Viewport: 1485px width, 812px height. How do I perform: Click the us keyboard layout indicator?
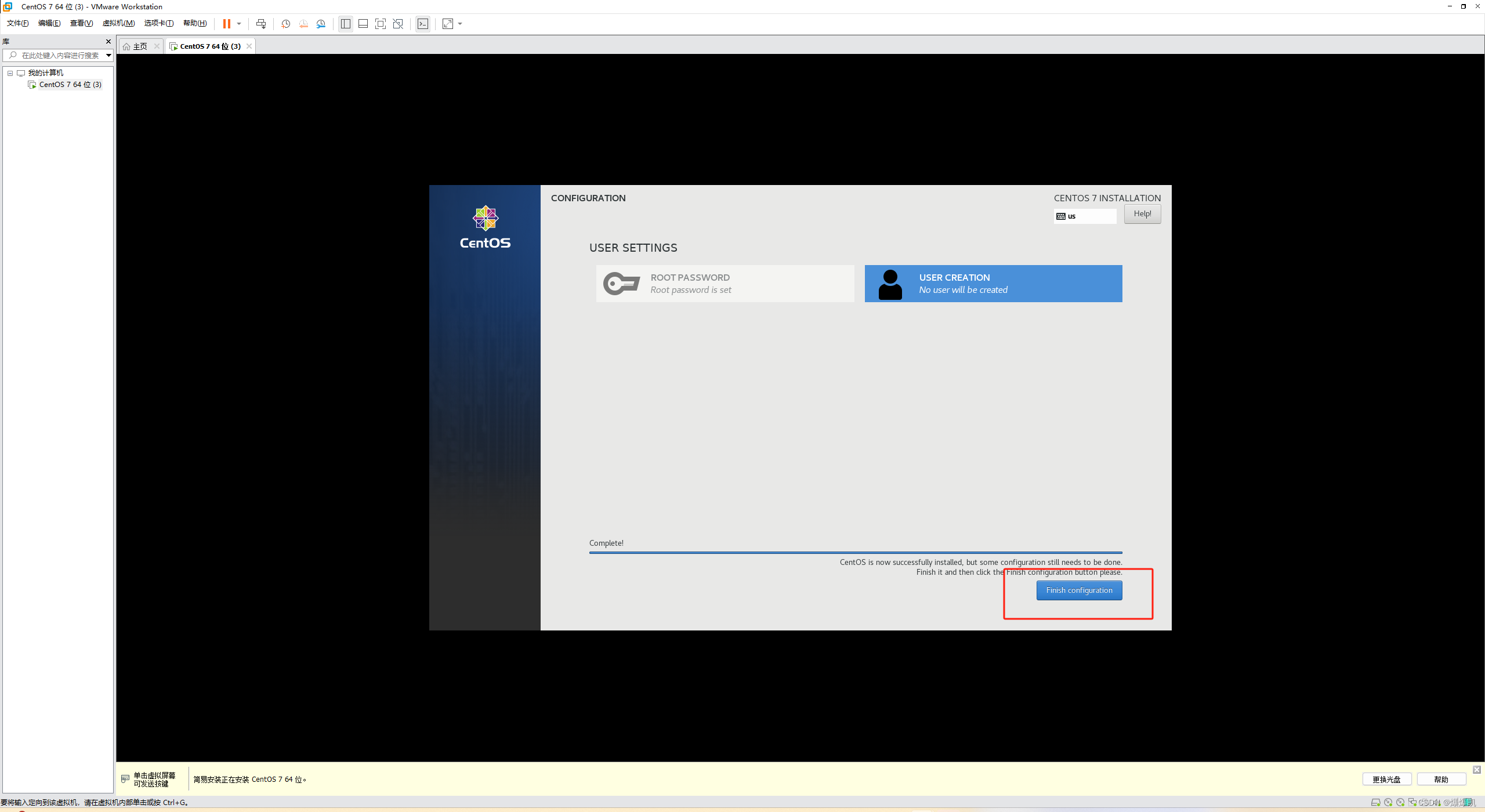1085,216
